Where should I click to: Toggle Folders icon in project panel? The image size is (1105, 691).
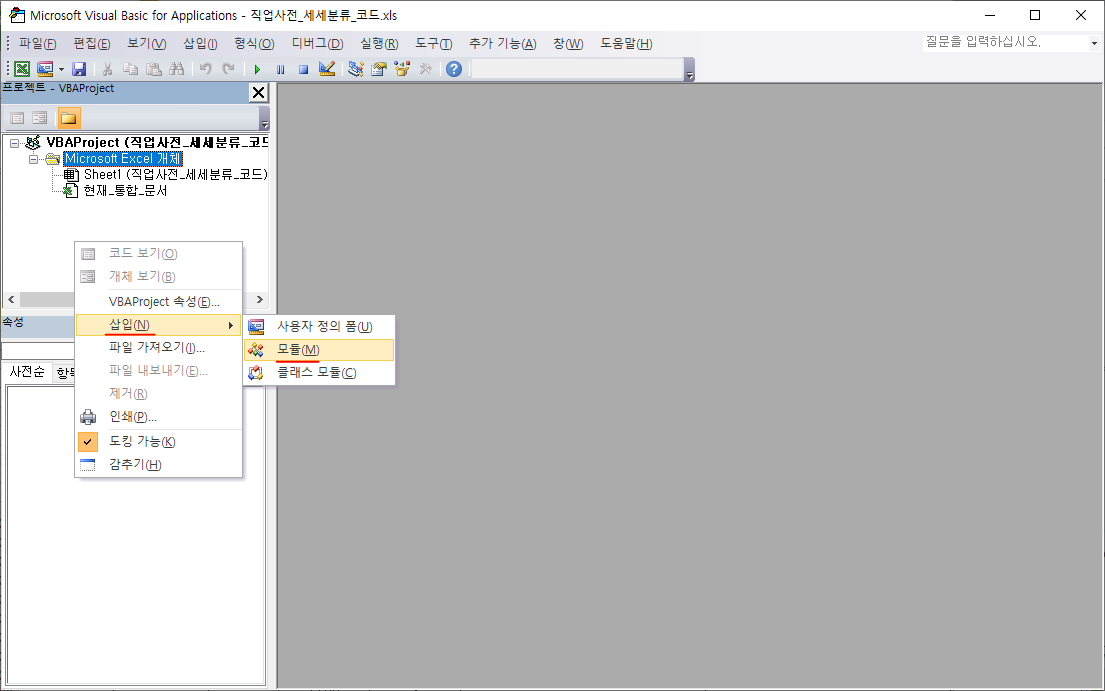click(68, 118)
